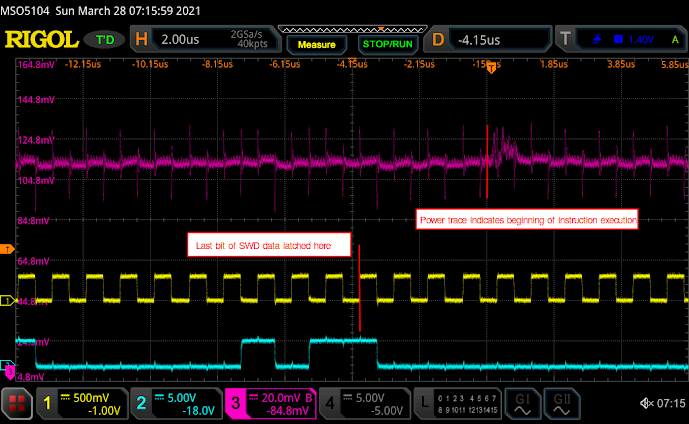The image size is (689, 424).
Task: Tap the channel 1 offset -1.00V value
Action: (104, 411)
